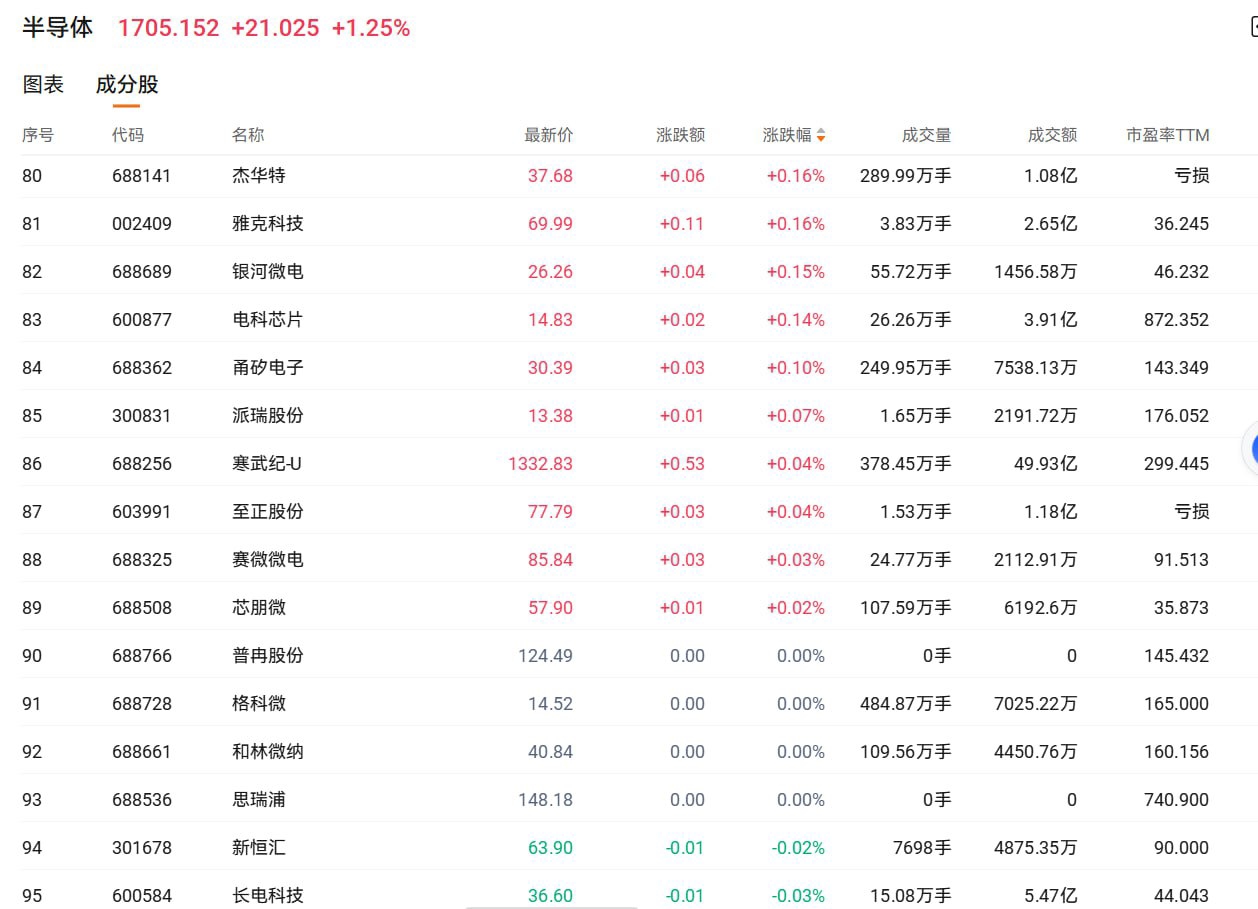
Task: Open 银河微电 stock details
Action: click(x=267, y=272)
